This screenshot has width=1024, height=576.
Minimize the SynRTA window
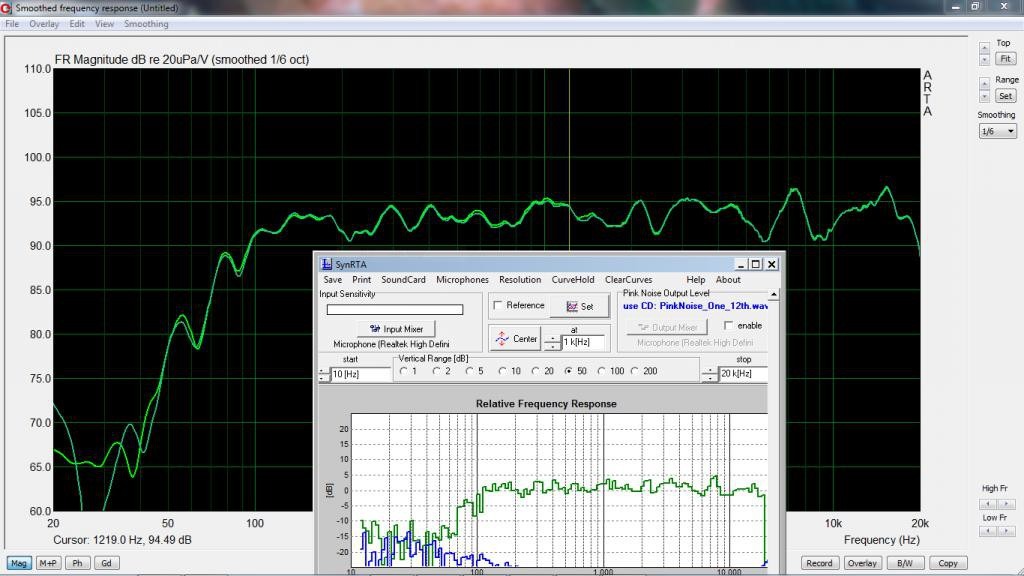coord(741,264)
